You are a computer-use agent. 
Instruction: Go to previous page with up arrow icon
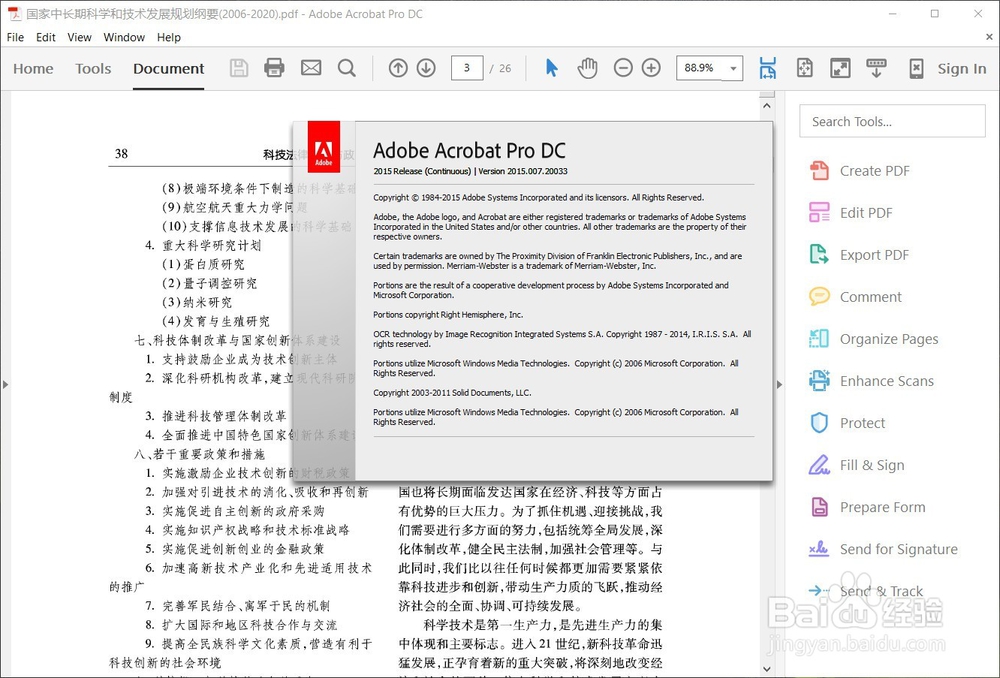click(x=397, y=67)
